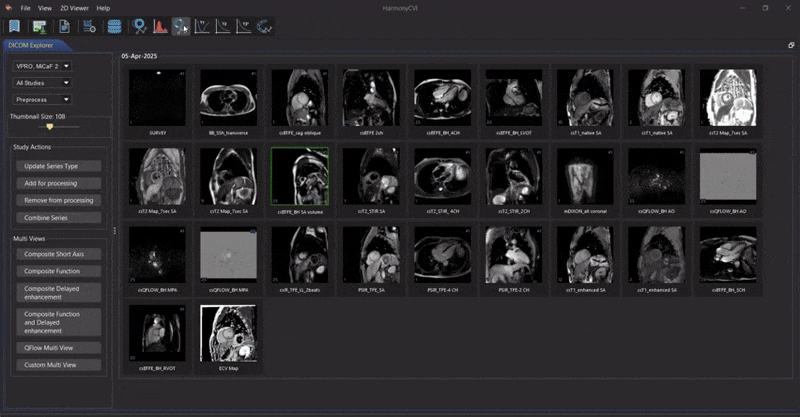Screen dimensions: 800x417
Task: Select the csBTFE_BH_RVOT thumbnail
Action: [x=157, y=333]
